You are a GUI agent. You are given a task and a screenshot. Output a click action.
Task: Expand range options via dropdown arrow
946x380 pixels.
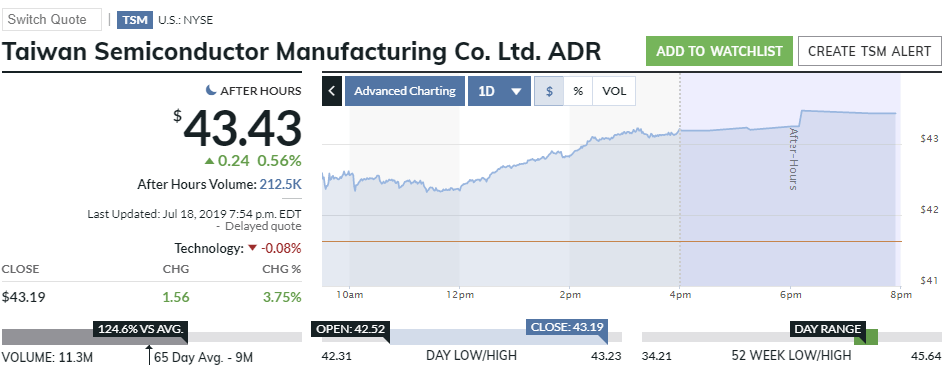516,92
